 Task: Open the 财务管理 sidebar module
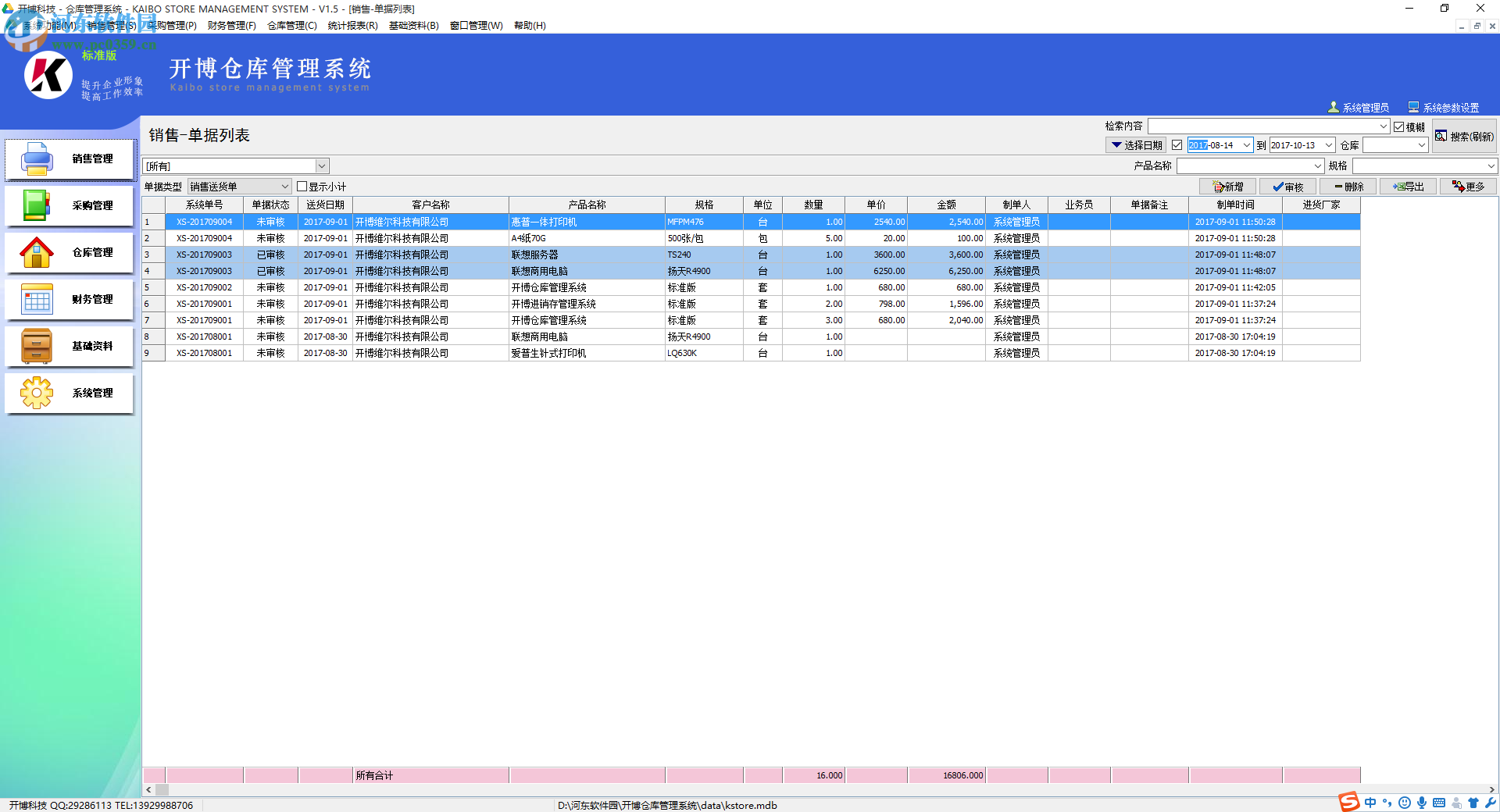click(x=70, y=300)
